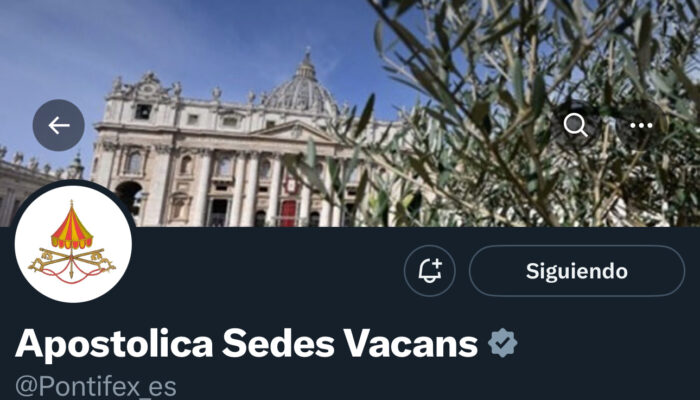Open the three-dot more options menu

[641, 125]
